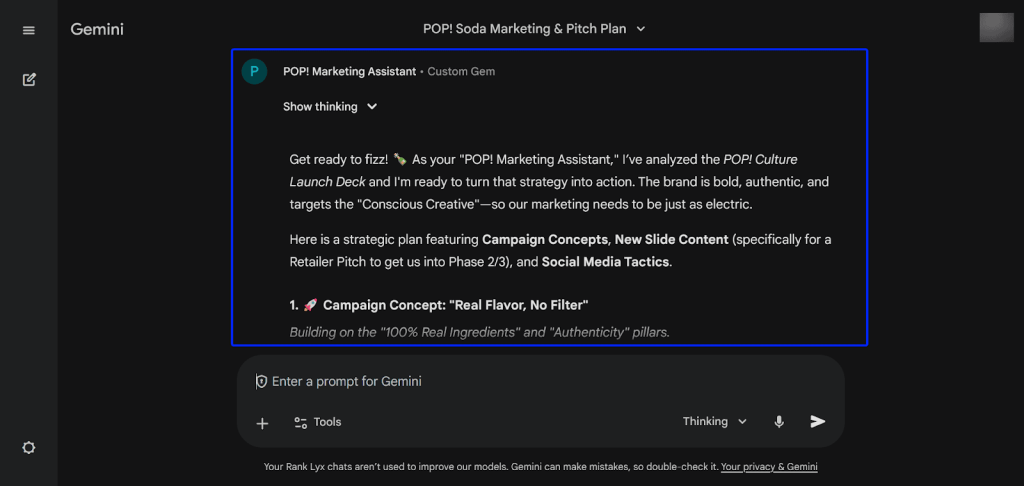Click the round P avatar of the Gem
1024x486 pixels.
click(x=254, y=71)
